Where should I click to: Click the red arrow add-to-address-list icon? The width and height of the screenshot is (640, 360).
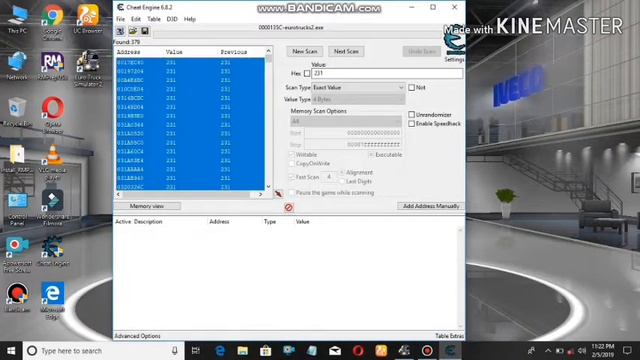pyautogui.click(x=278, y=194)
